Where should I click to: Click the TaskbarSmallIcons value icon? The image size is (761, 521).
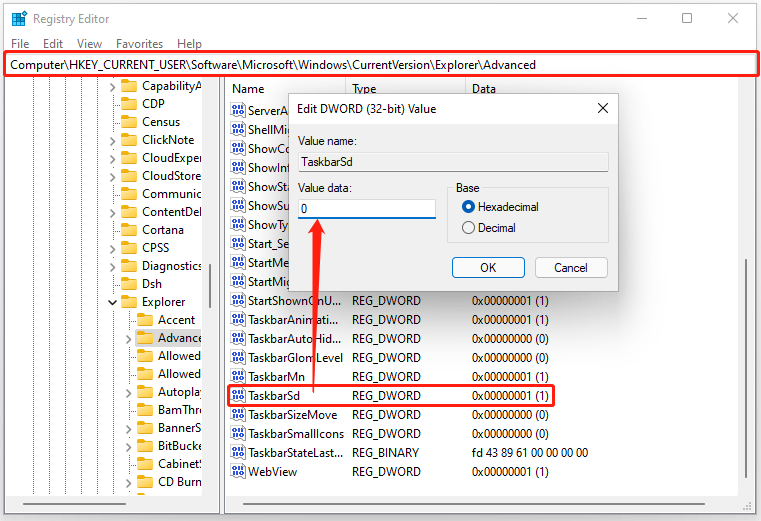[x=238, y=434]
